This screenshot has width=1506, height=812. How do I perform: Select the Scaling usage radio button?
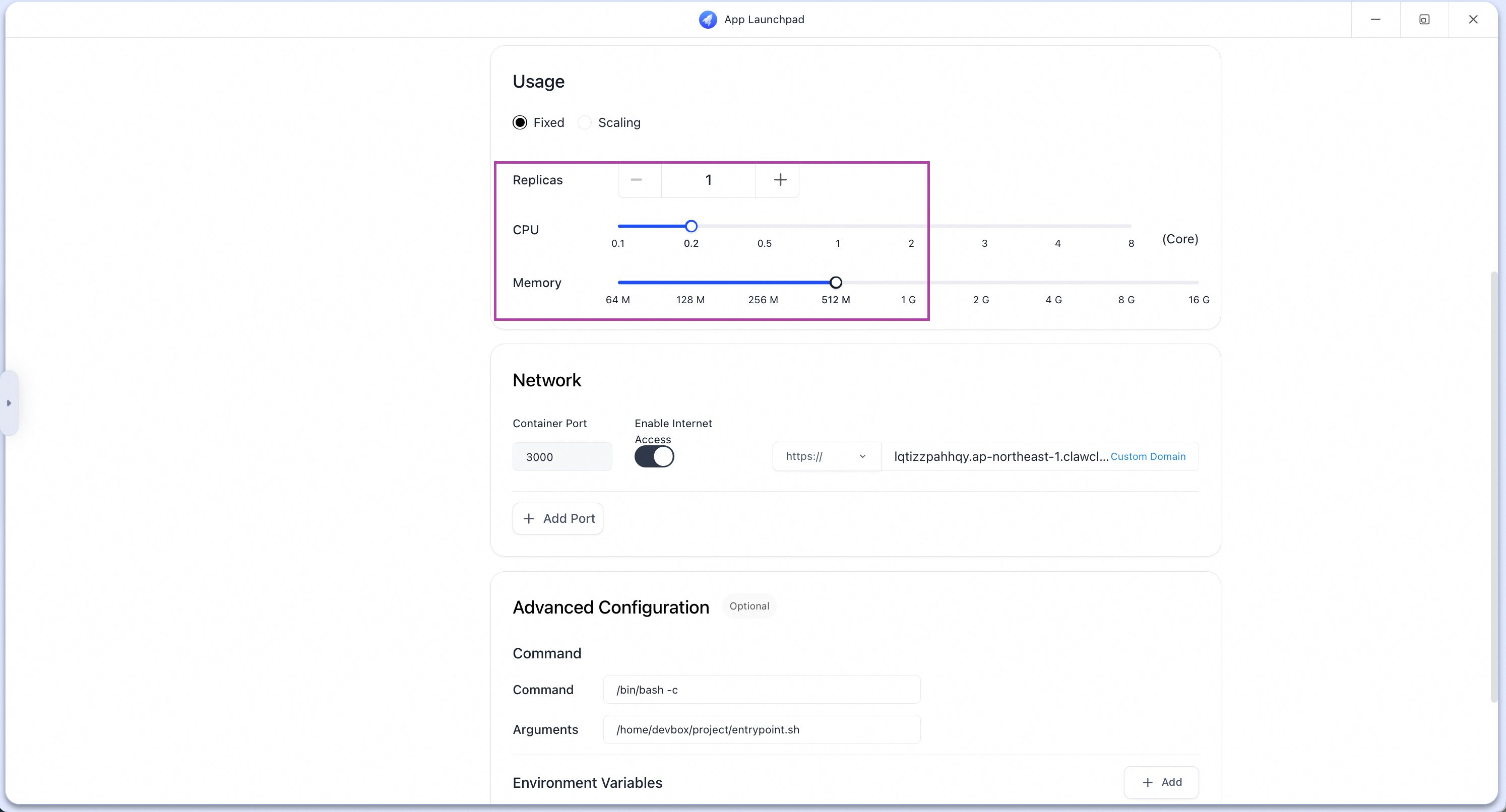[584, 123]
